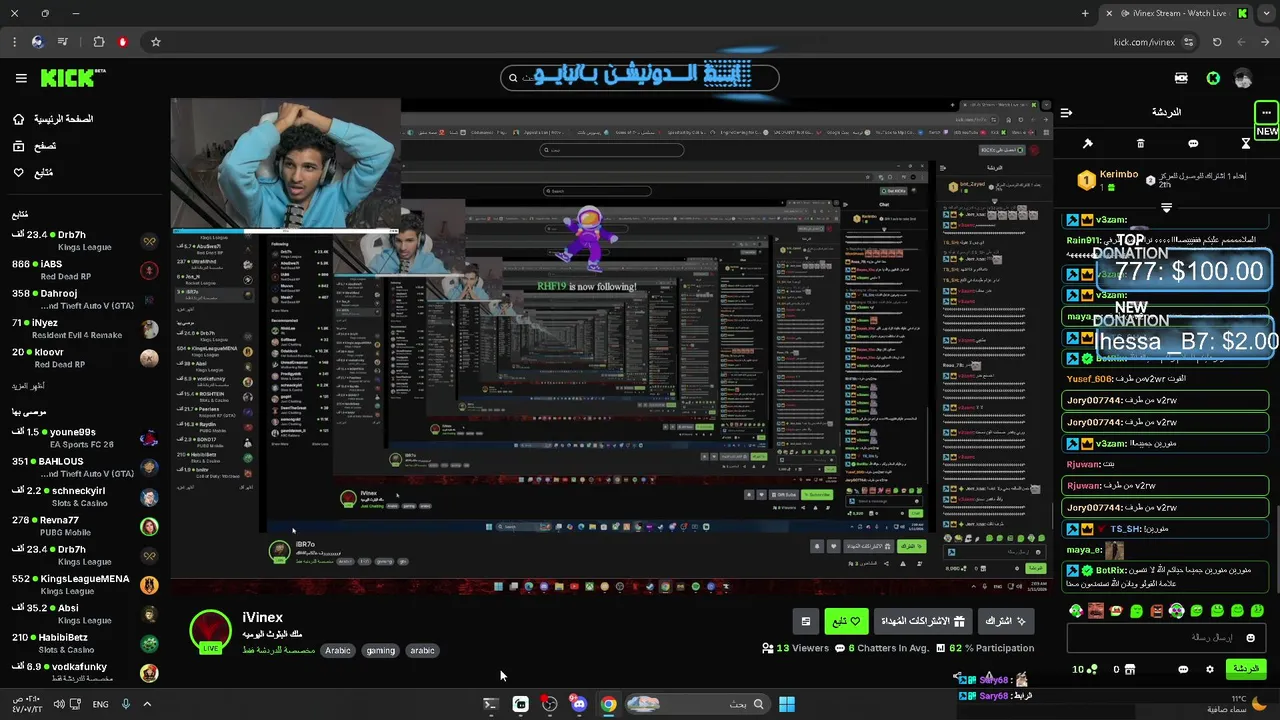Click the speech bubble icon in chat toolbar

point(1193,144)
